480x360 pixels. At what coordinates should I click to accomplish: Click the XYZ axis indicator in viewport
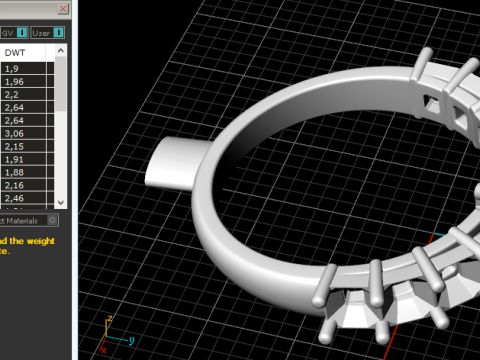(x=116, y=335)
